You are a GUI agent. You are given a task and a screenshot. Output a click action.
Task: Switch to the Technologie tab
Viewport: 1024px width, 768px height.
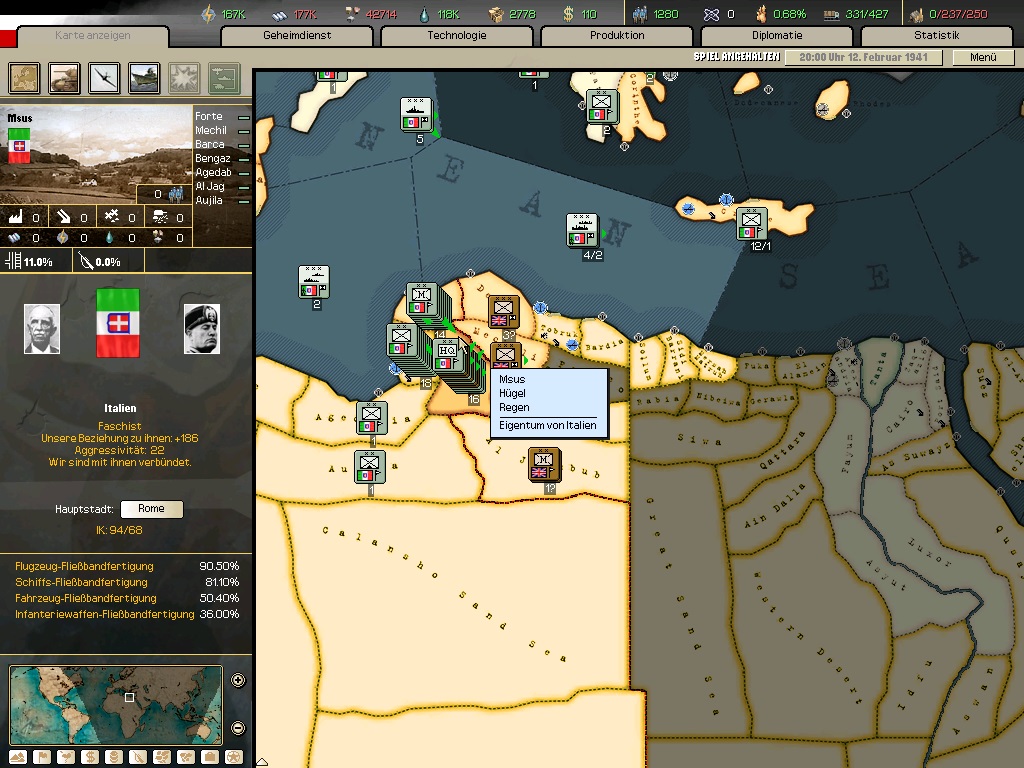click(x=457, y=36)
